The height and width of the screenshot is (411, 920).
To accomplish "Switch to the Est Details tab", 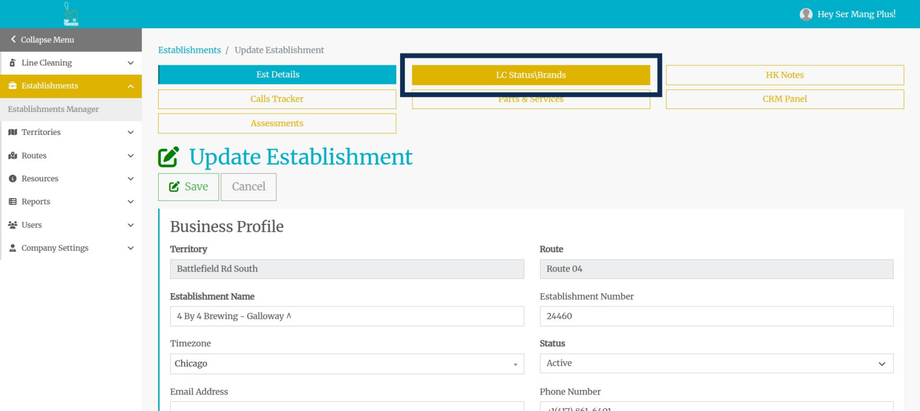I will coord(278,75).
